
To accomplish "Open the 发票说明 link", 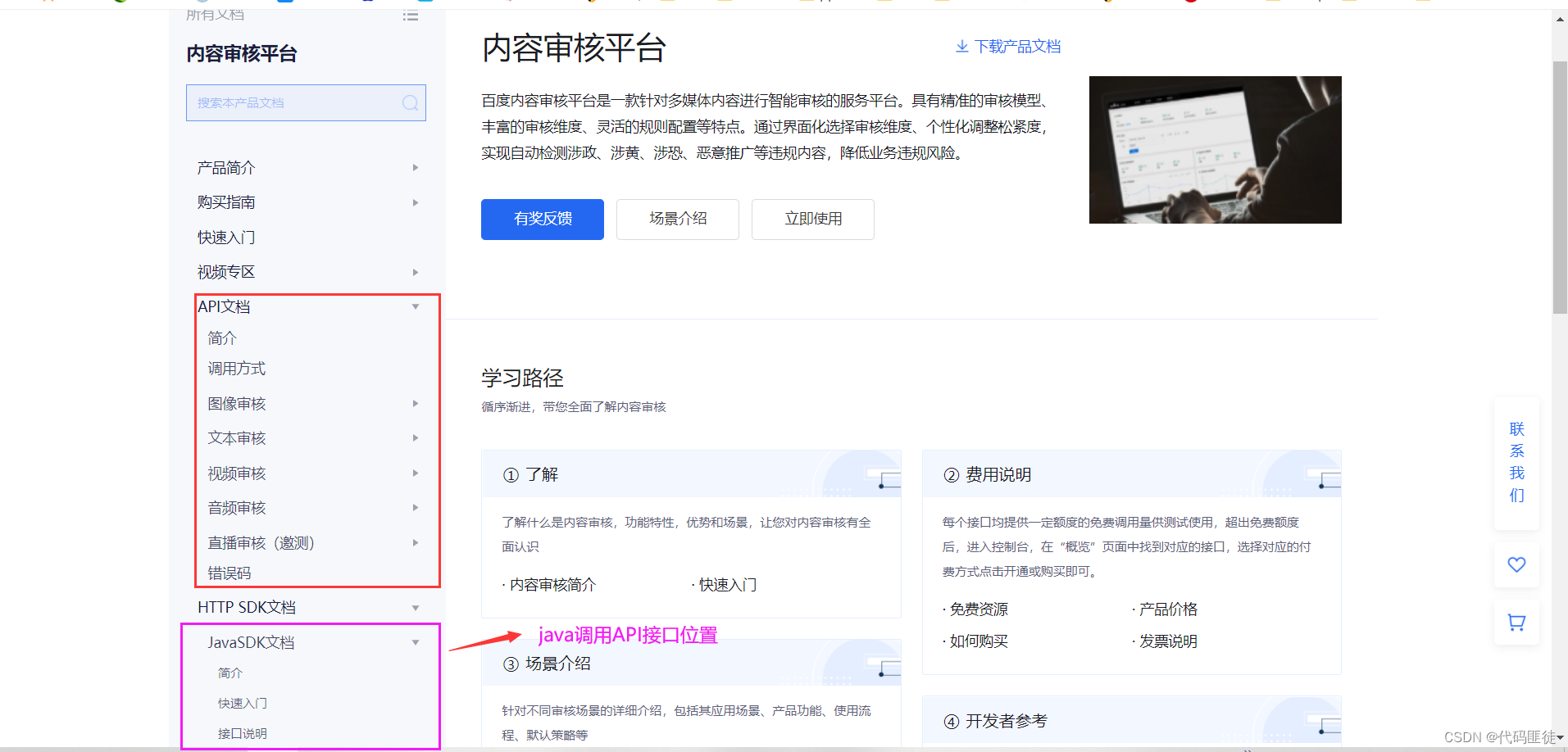I will pyautogui.click(x=1169, y=641).
